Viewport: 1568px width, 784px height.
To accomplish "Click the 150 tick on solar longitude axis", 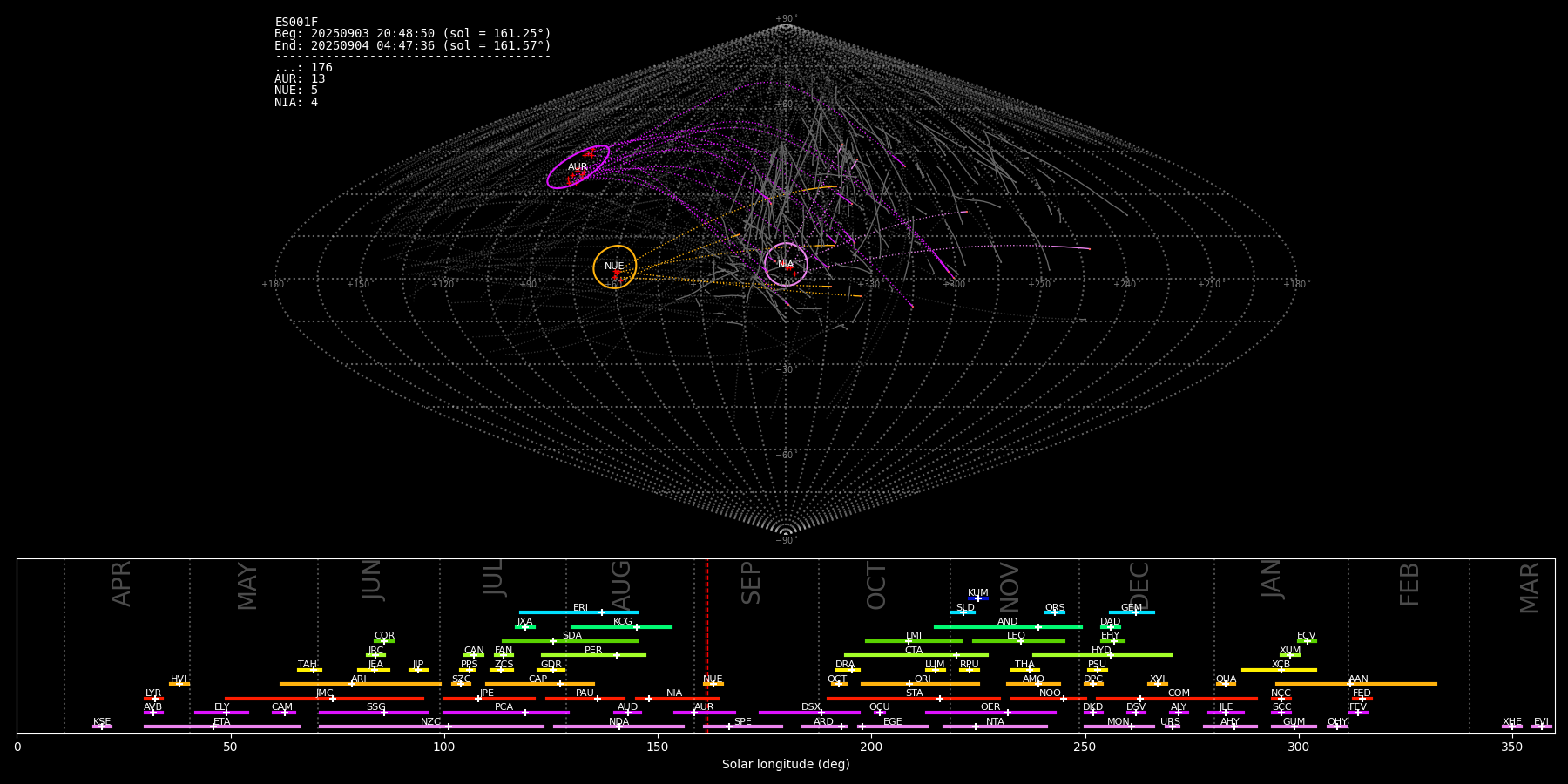I will pyautogui.click(x=658, y=747).
